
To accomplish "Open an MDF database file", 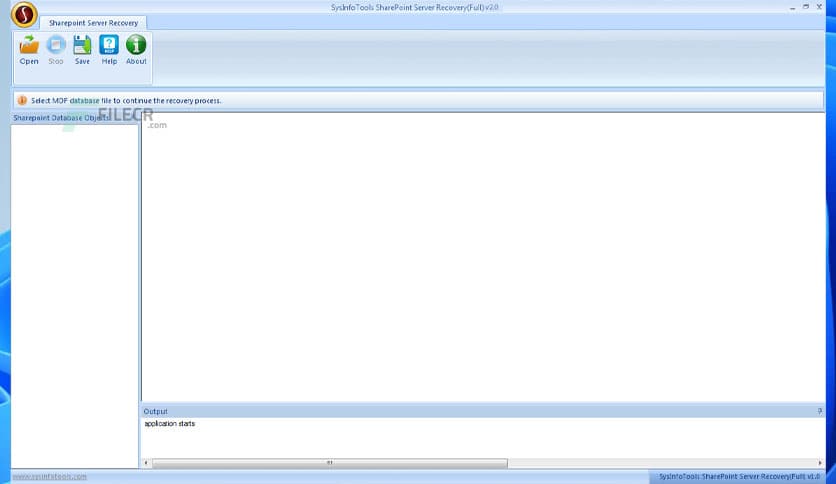I will coord(29,50).
